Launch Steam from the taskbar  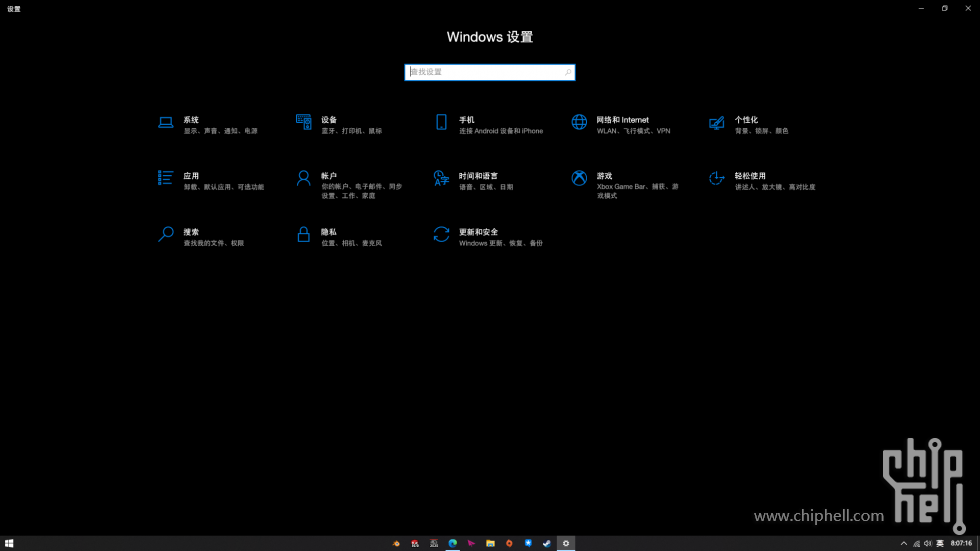coord(547,544)
